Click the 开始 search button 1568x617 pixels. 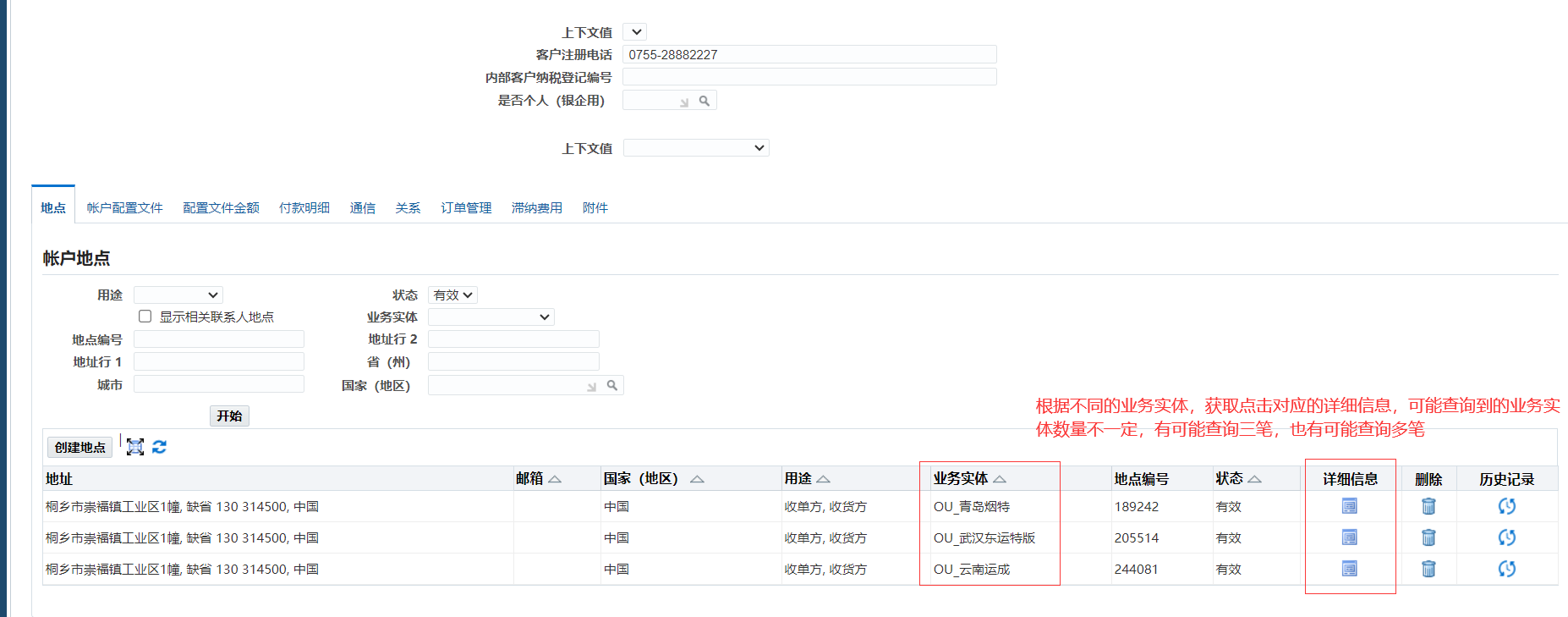tap(229, 416)
